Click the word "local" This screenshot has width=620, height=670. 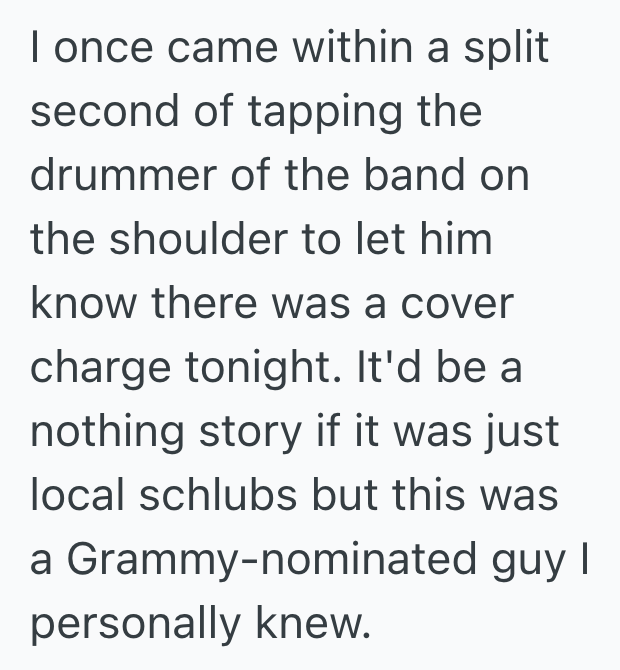76,496
